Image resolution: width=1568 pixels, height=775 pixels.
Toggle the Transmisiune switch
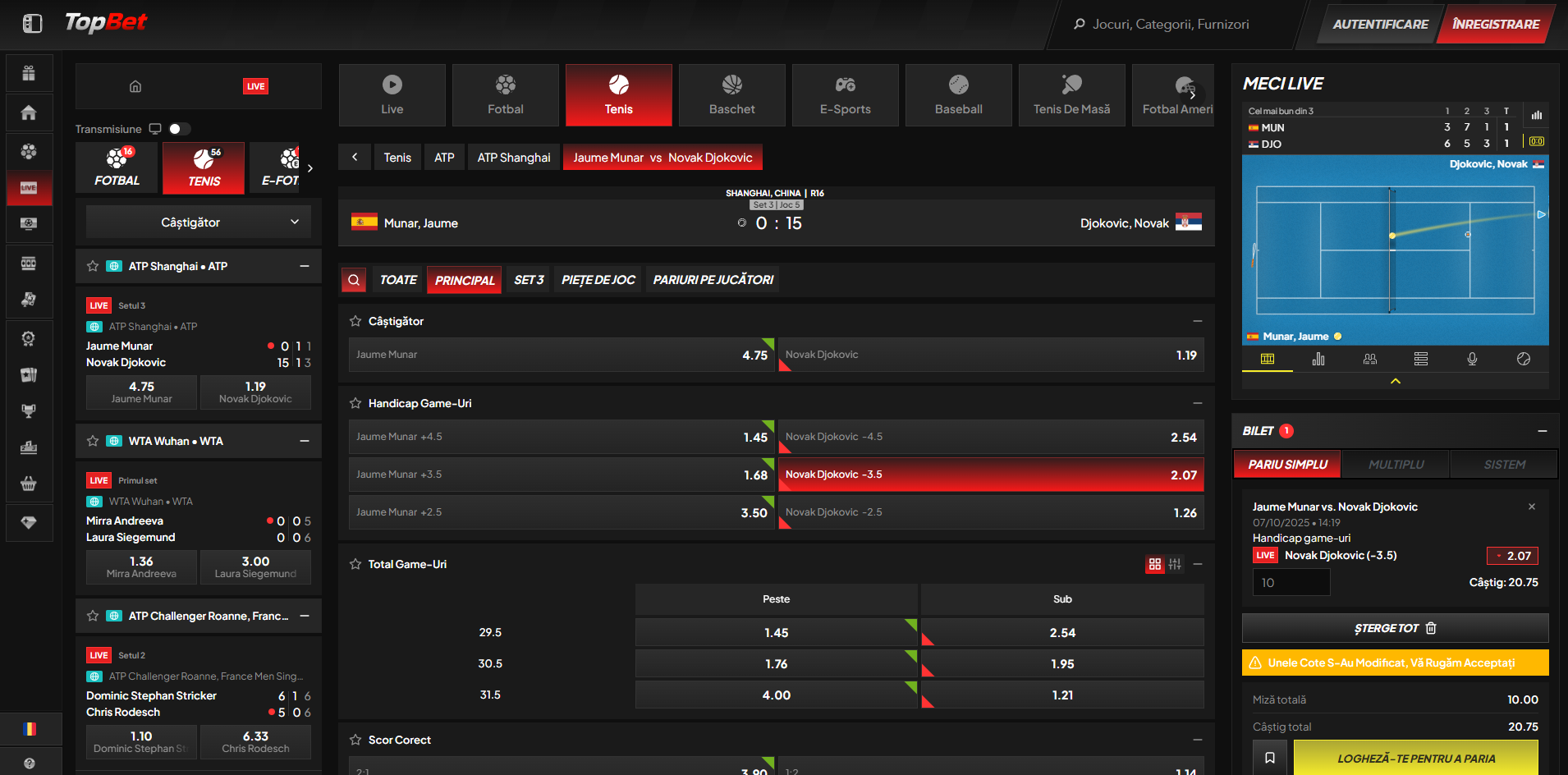(x=179, y=129)
